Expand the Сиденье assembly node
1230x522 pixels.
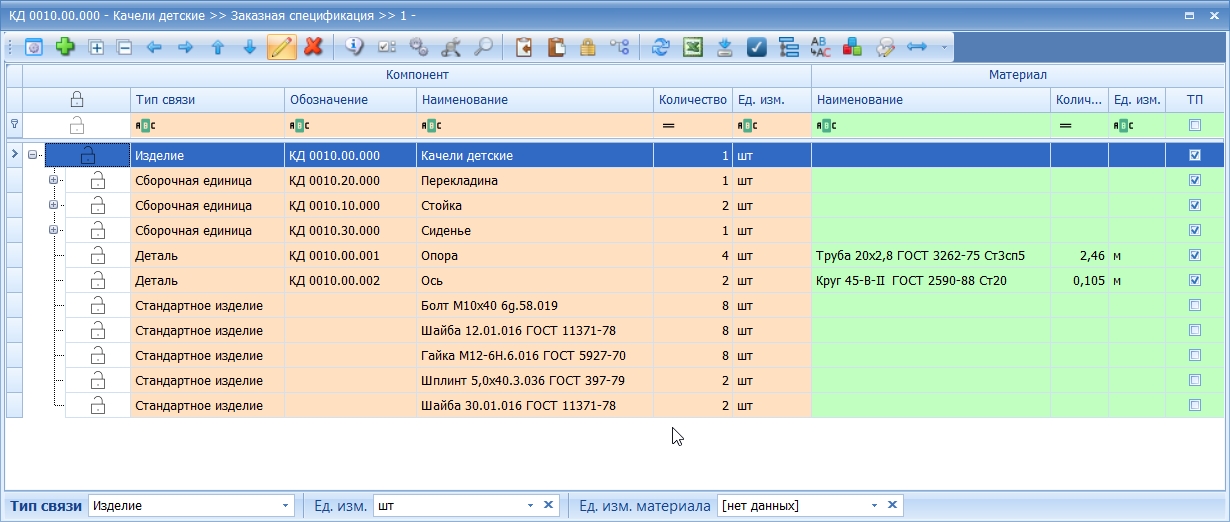54,230
